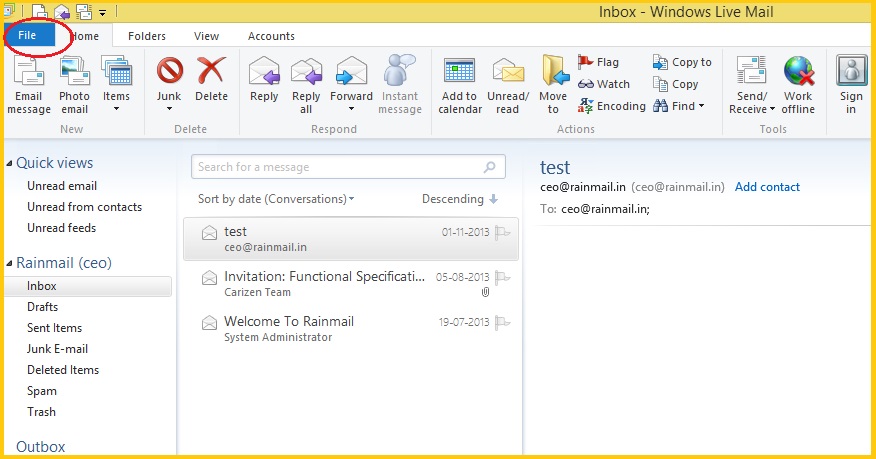This screenshot has width=876, height=459.
Task: Toggle flag on Welcome To Rainmail message
Action: pos(502,322)
